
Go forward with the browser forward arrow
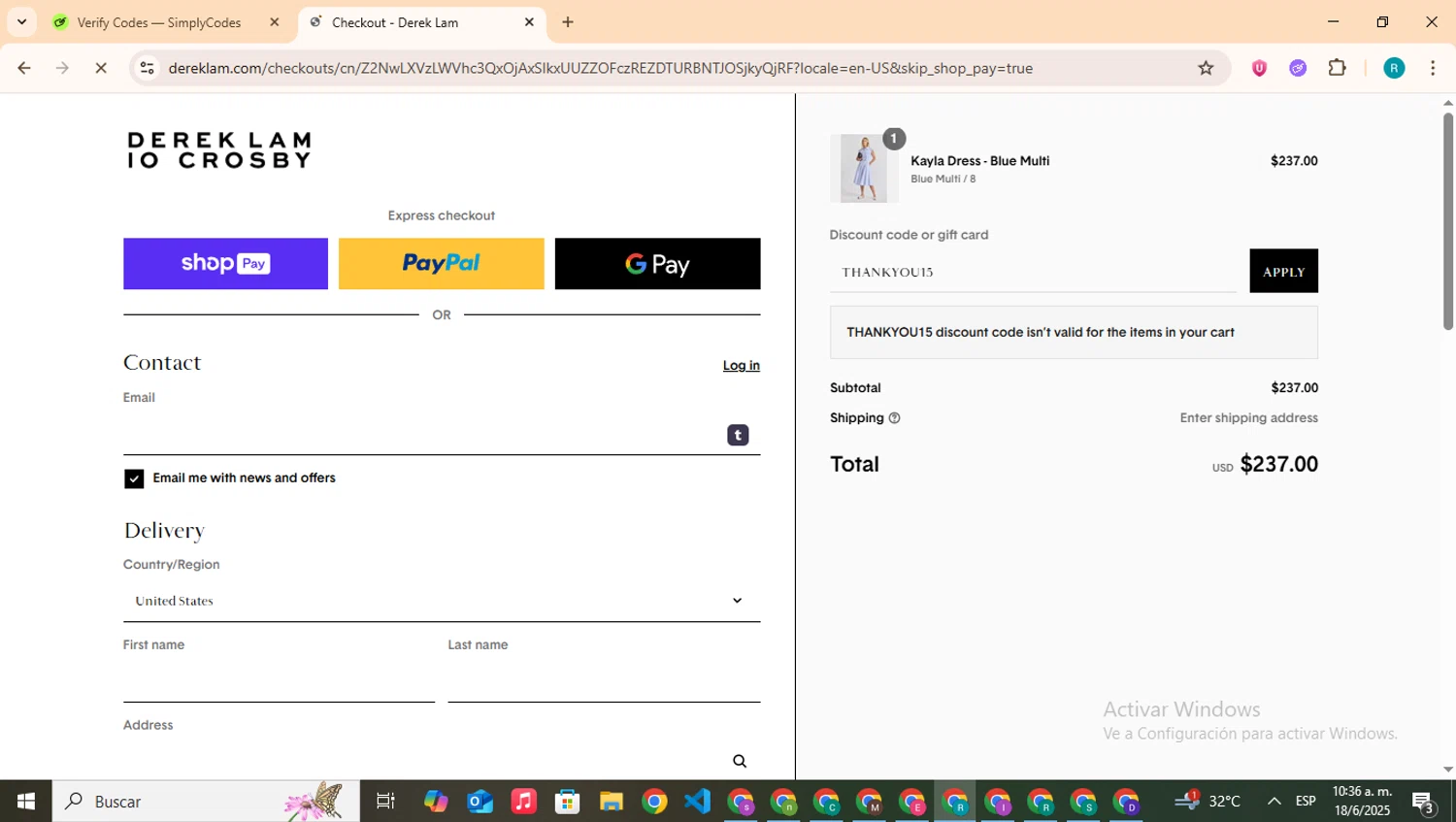(62, 68)
